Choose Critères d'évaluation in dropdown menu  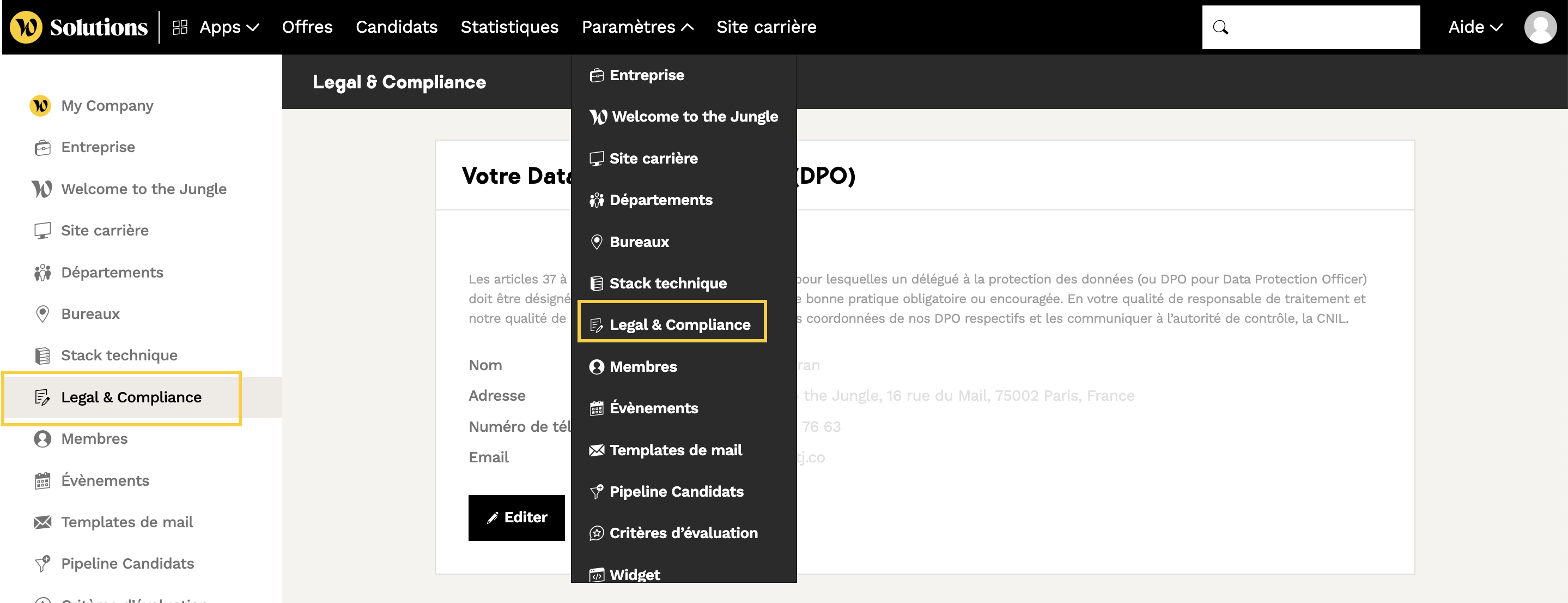[683, 533]
